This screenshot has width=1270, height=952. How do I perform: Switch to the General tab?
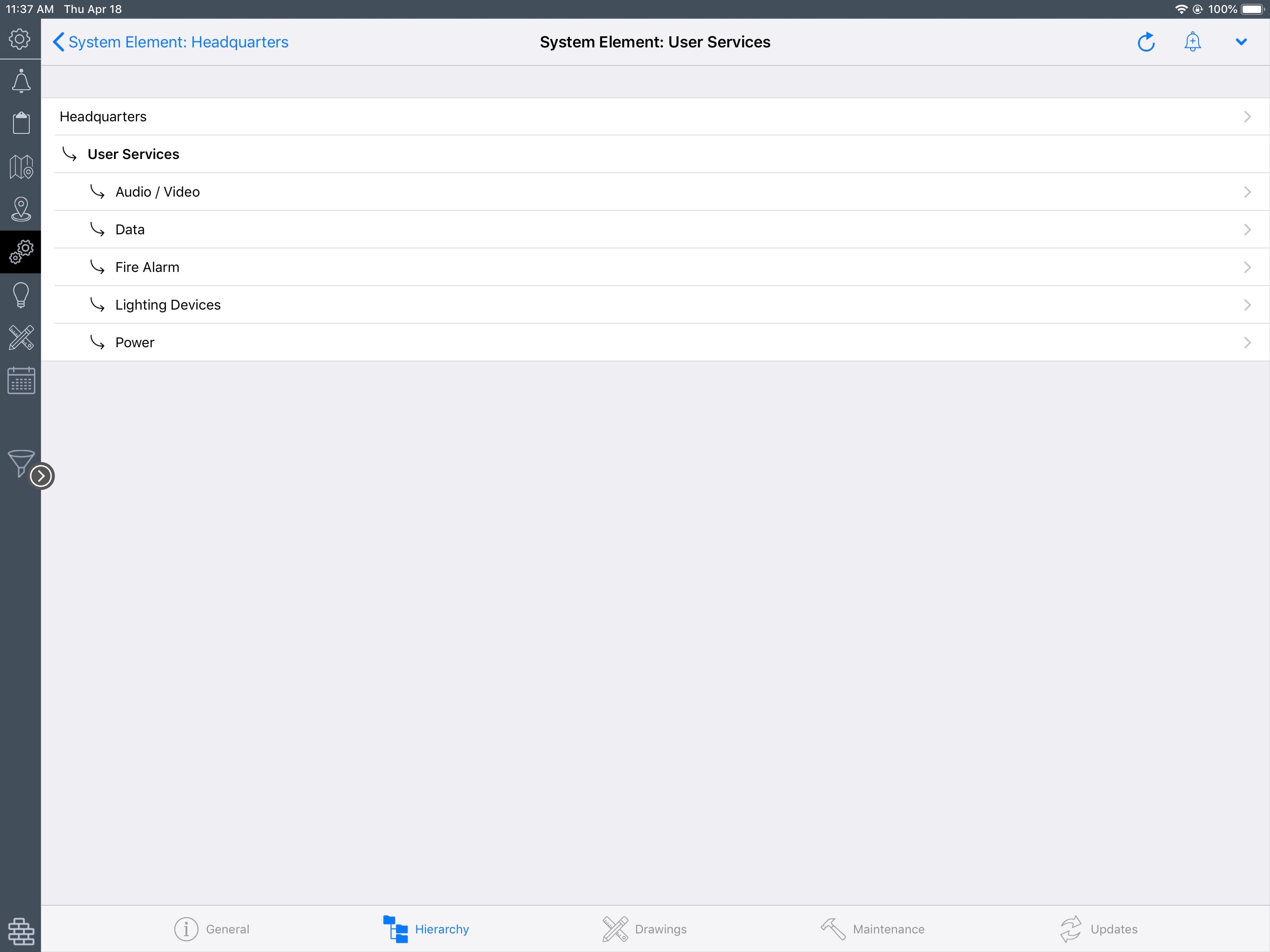[212, 929]
